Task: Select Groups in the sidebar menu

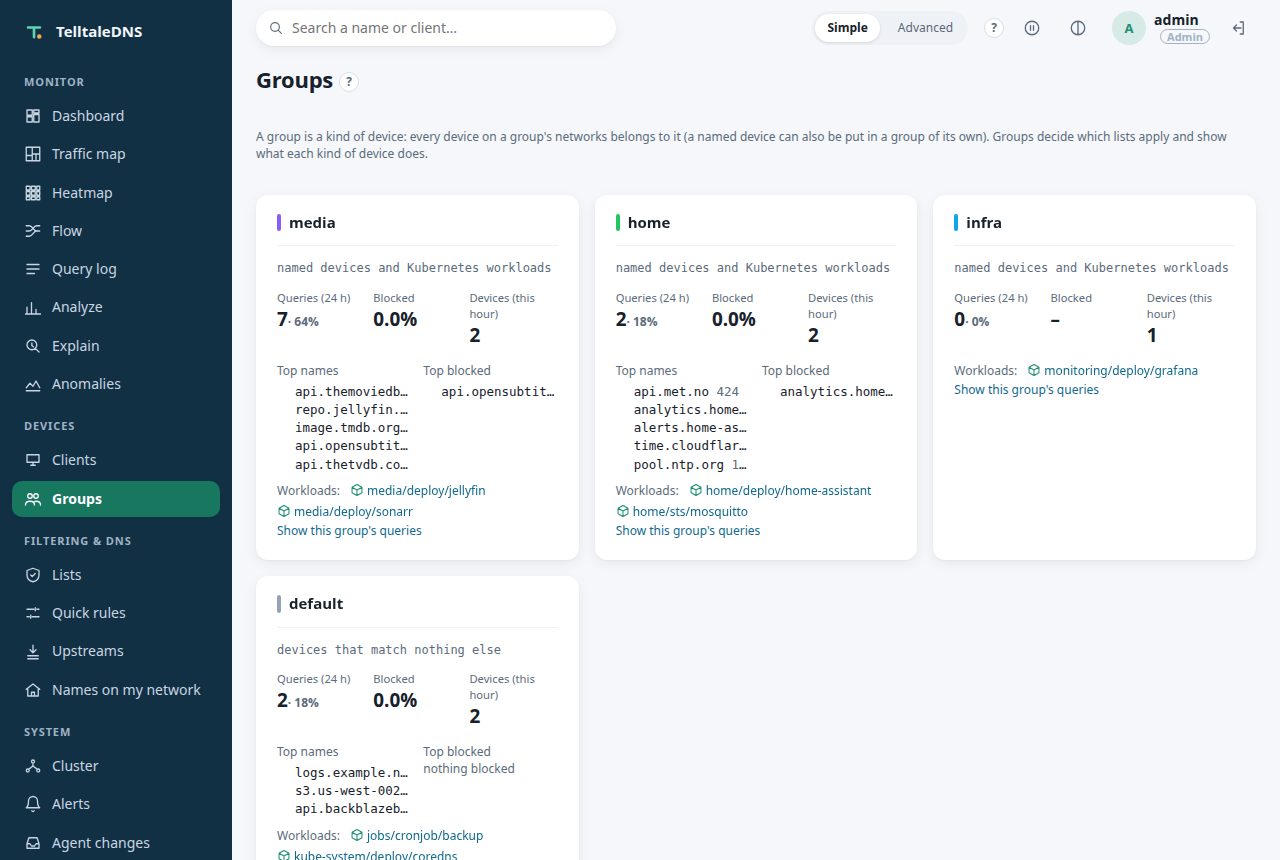Action: (116, 499)
